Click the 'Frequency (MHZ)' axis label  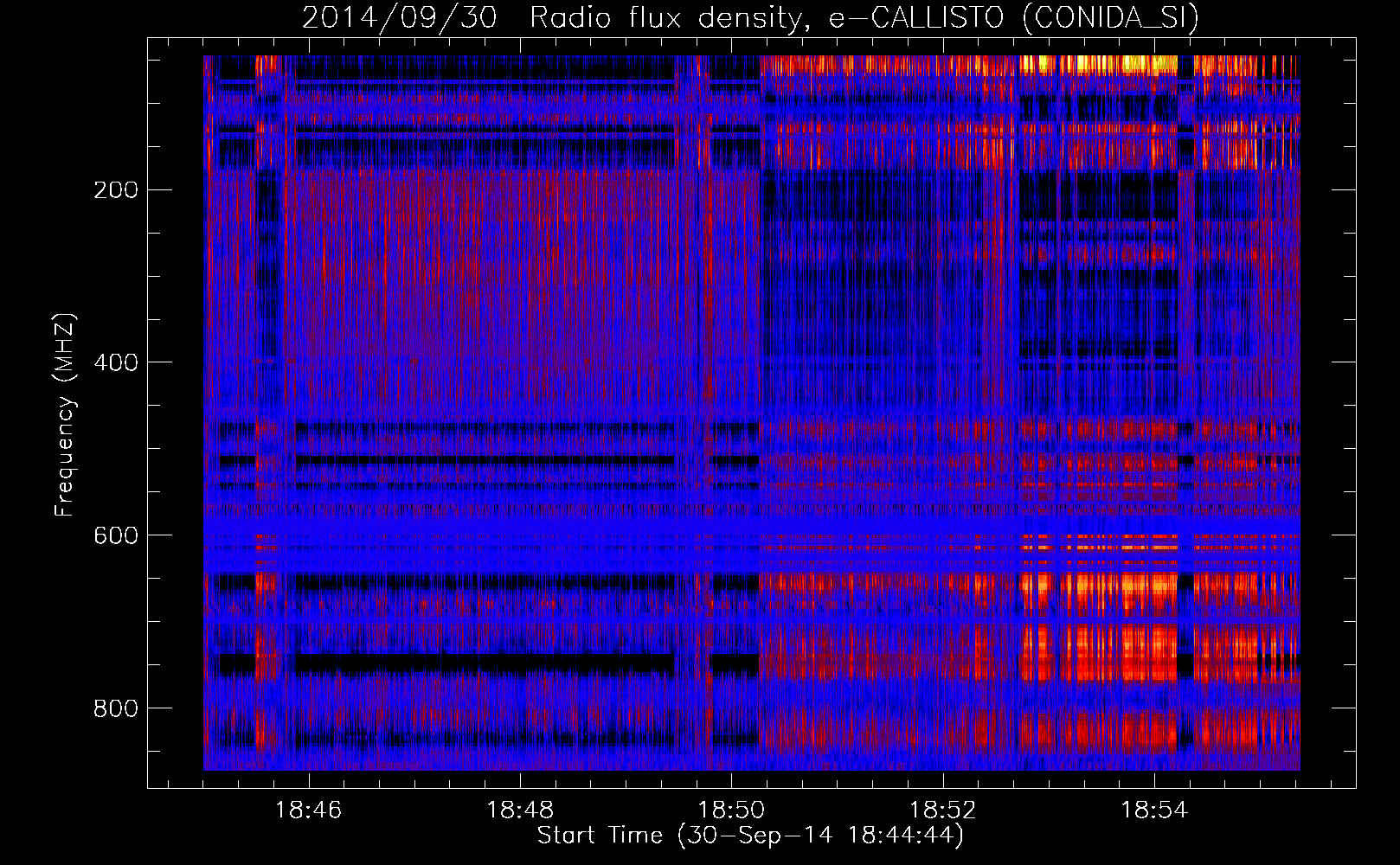[x=65, y=414]
